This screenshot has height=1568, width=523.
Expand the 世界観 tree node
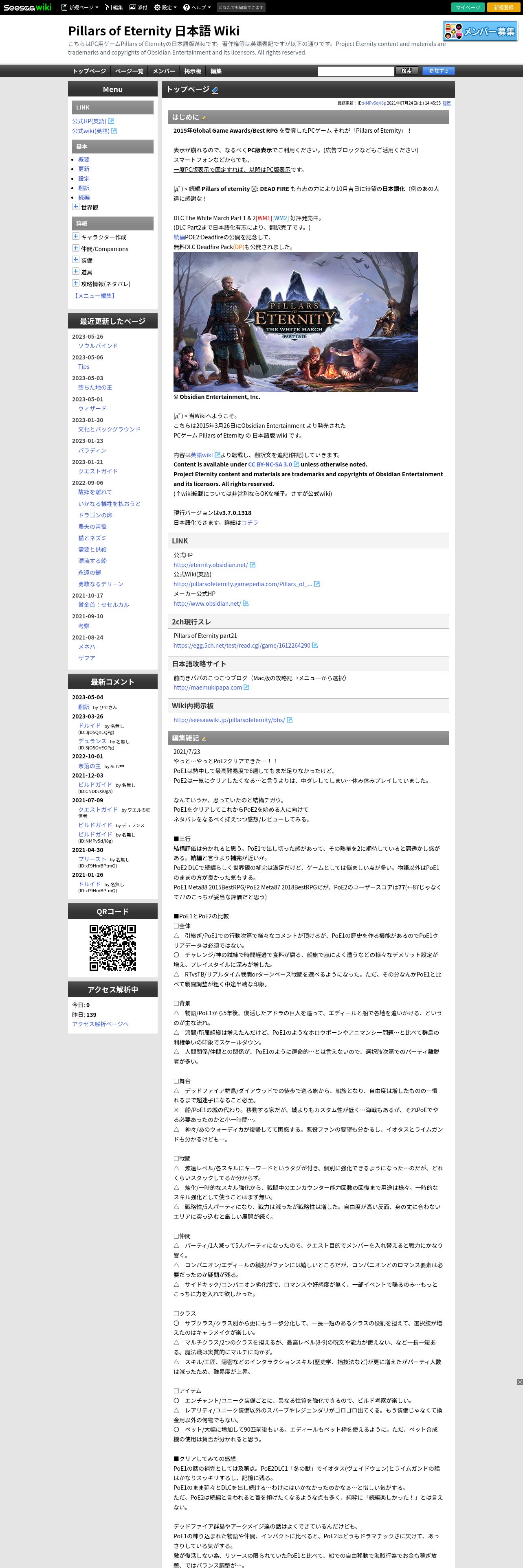pyautogui.click(x=75, y=207)
